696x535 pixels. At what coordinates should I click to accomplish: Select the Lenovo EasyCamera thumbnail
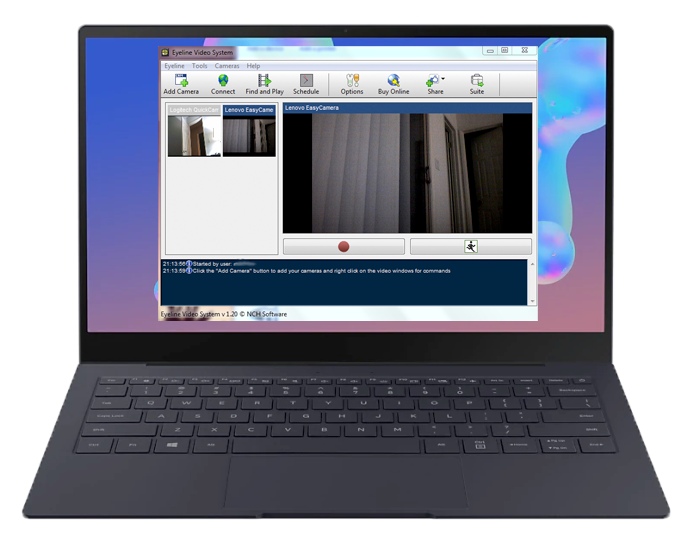249,131
